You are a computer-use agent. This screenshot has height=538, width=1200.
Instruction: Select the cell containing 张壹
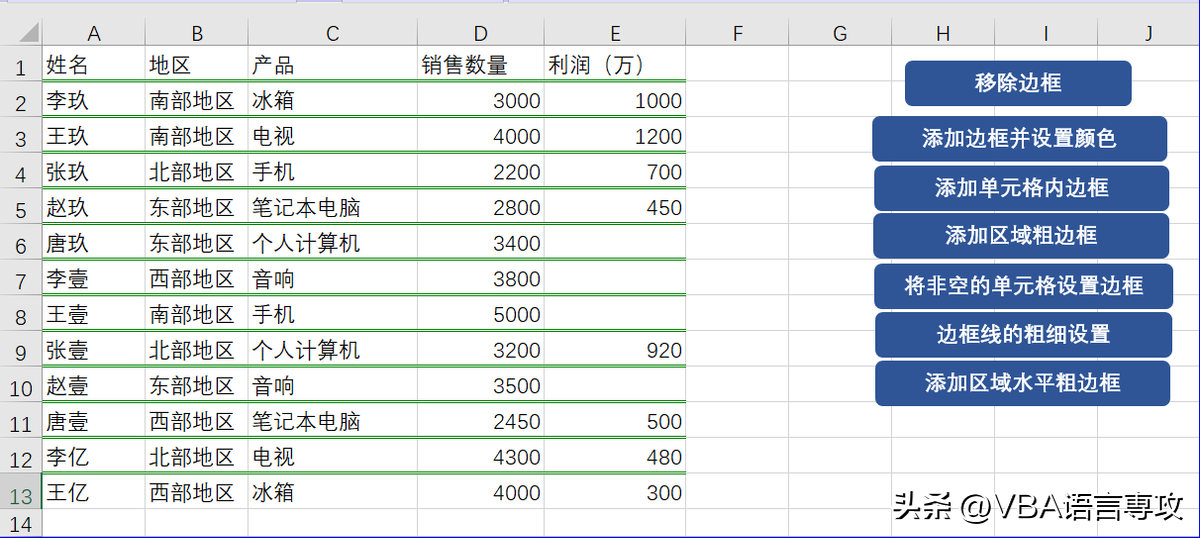point(93,350)
